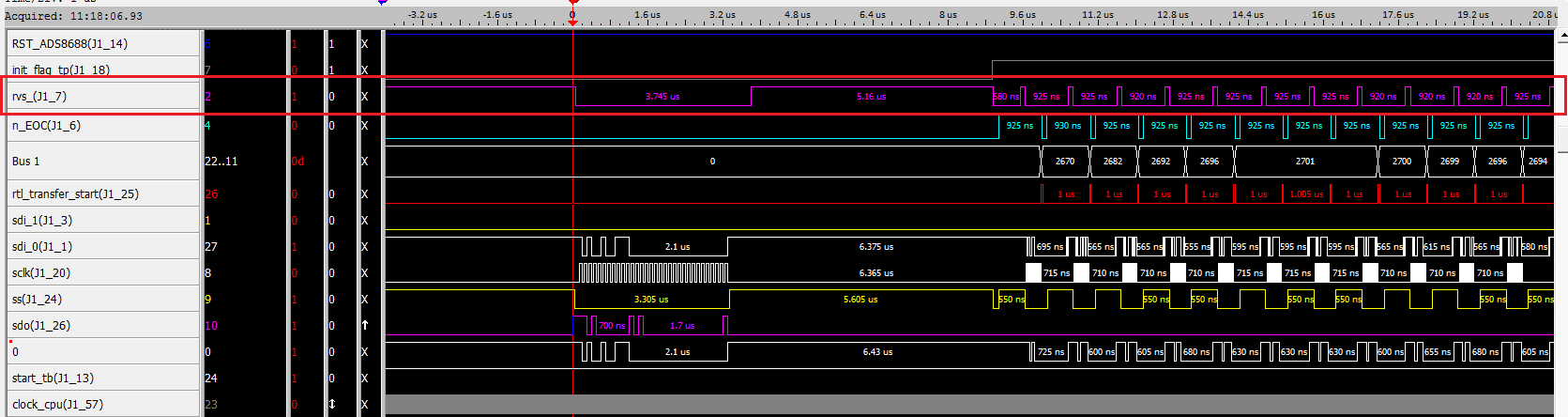Select the sdi_0(J1_1) signal name
1568x417 pixels.
[x=42, y=246]
